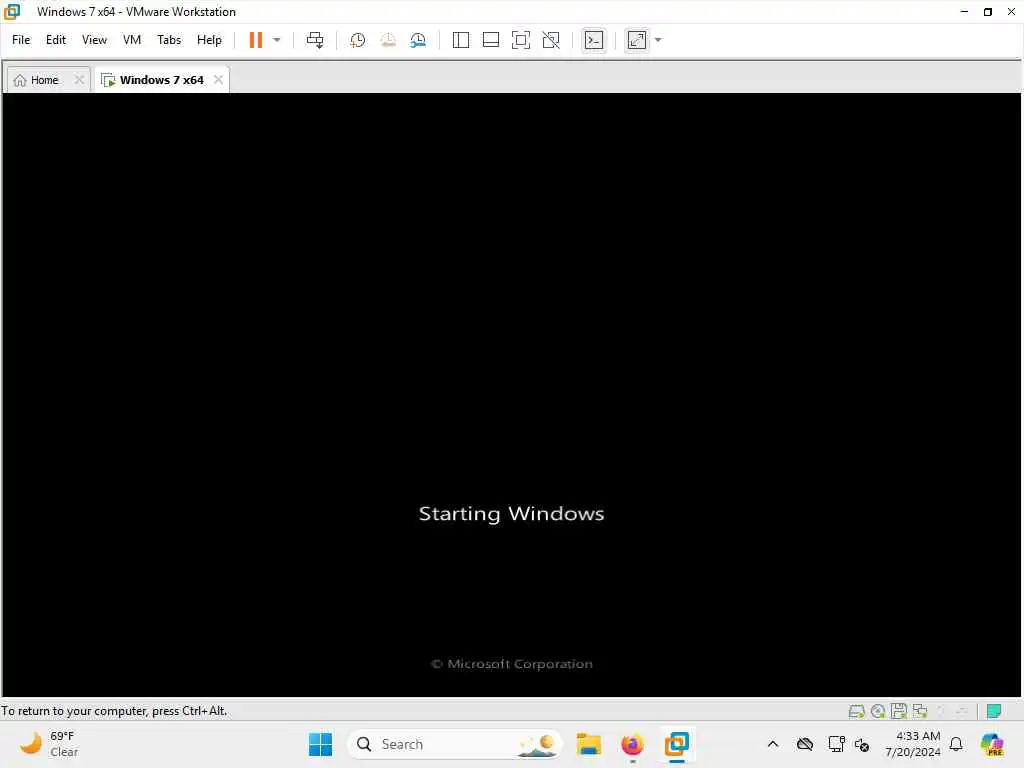Expand the hidden system tray icons
Image resolution: width=1024 pixels, height=768 pixels.
(773, 744)
